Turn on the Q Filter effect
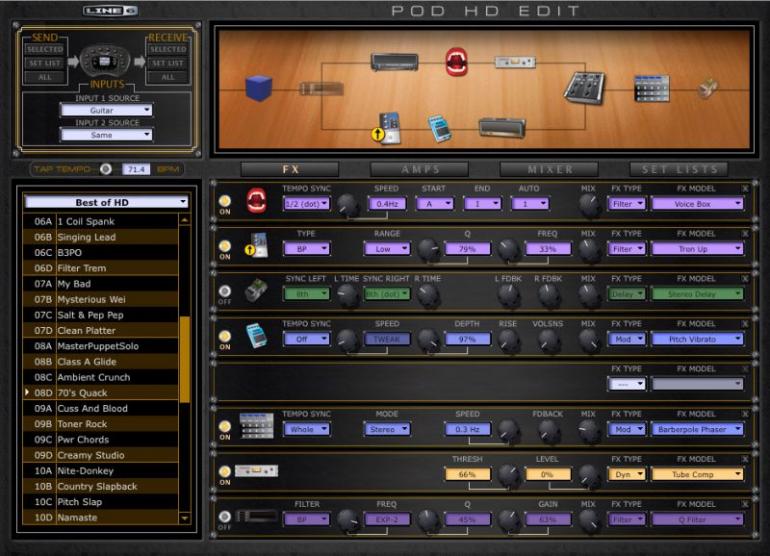Screen dimensions: 770x556 [224, 517]
